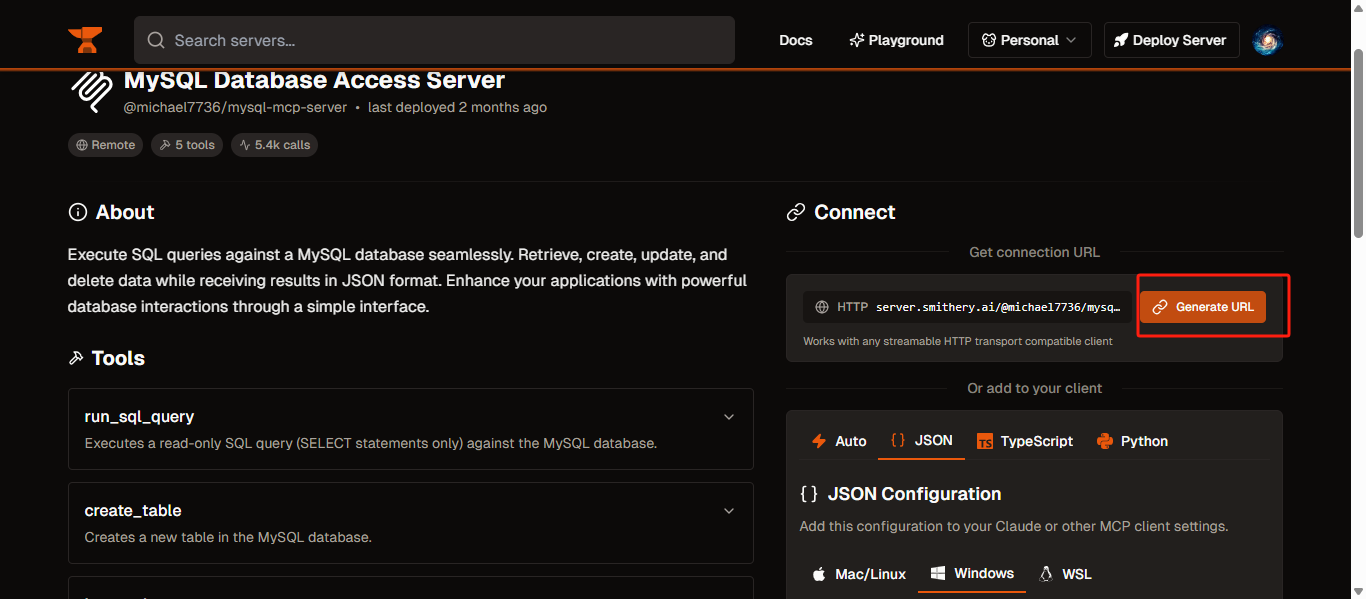The width and height of the screenshot is (1366, 599).
Task: Click the Generate URL button
Action: pos(1203,307)
